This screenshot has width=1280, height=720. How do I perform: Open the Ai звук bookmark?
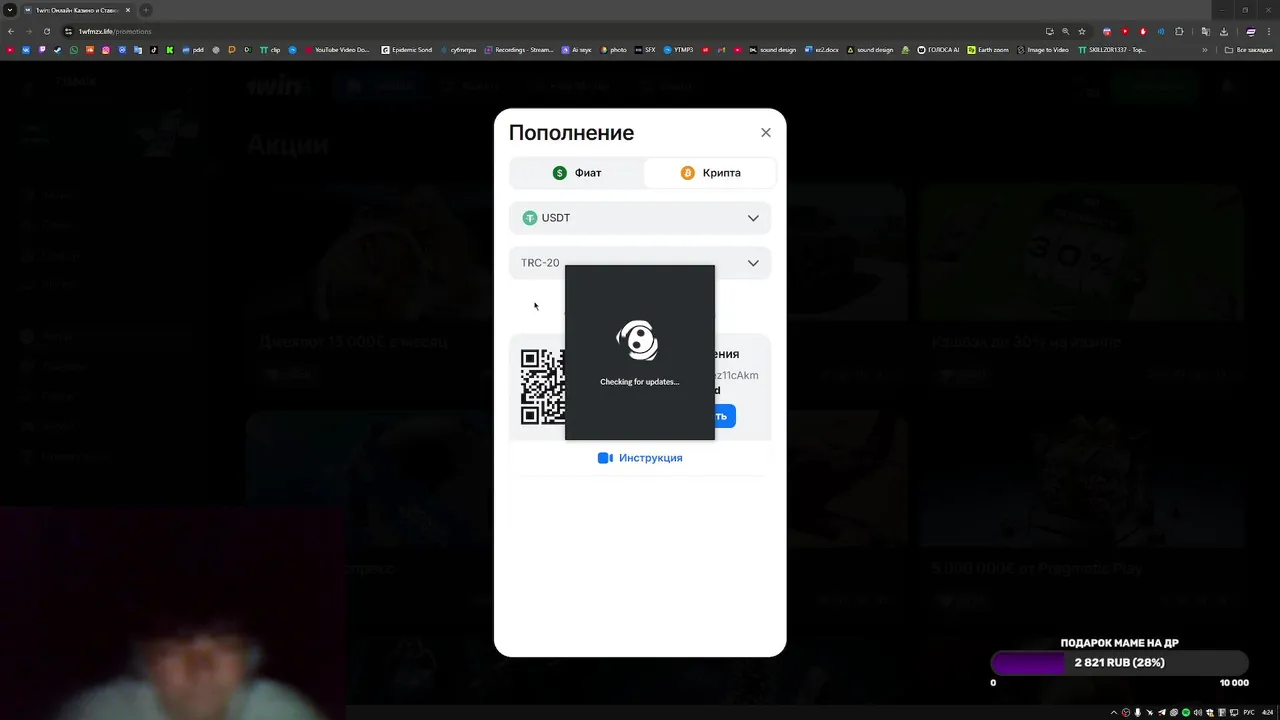click(x=578, y=50)
